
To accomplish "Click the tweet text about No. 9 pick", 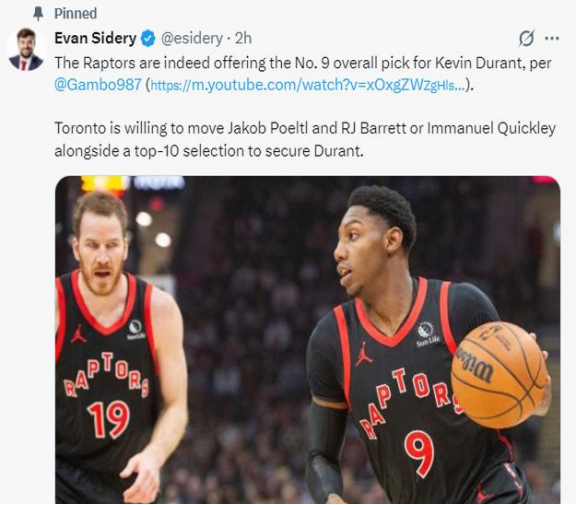I will (303, 74).
